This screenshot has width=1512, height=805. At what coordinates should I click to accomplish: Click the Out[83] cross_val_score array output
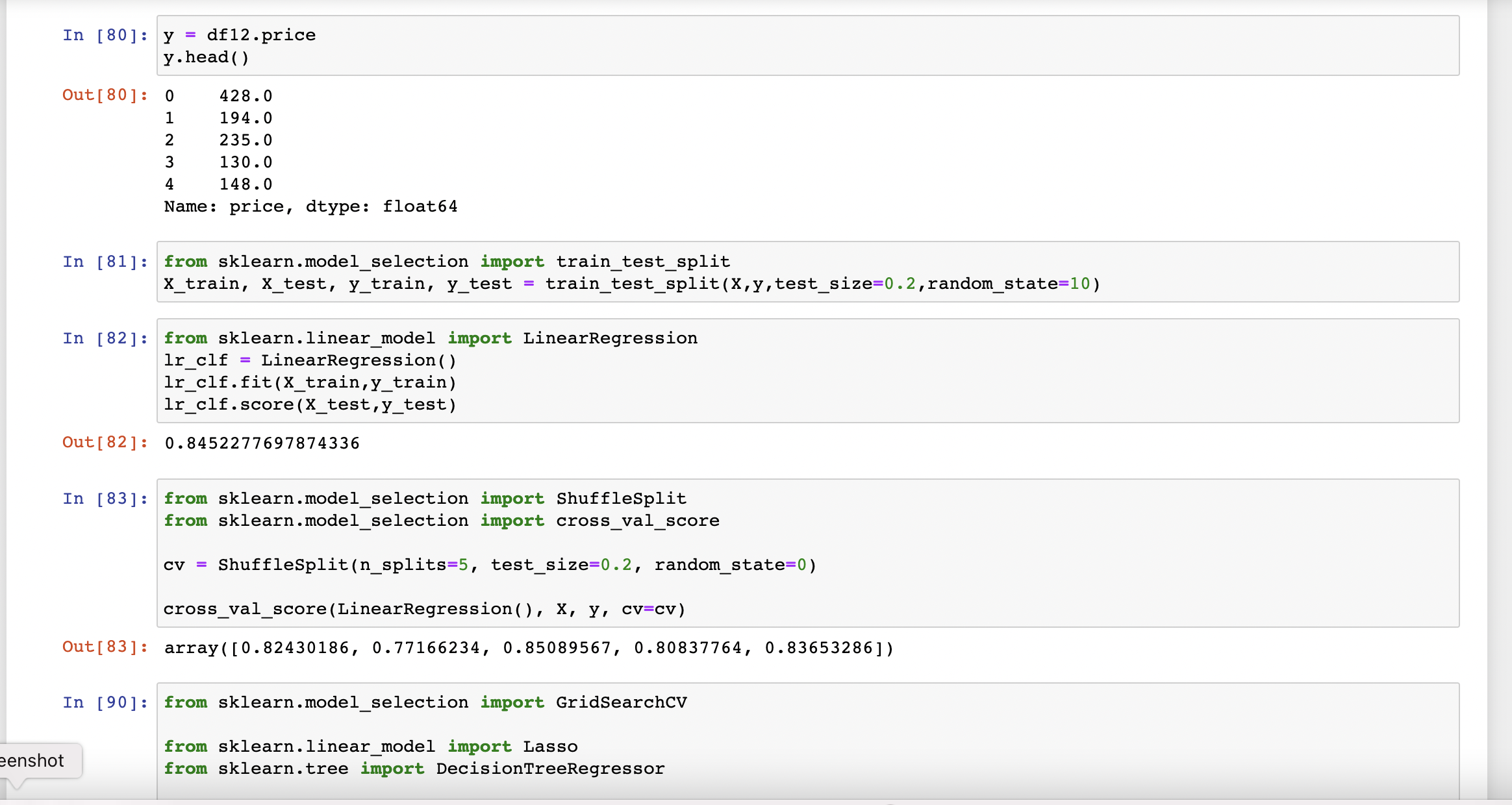click(527, 647)
